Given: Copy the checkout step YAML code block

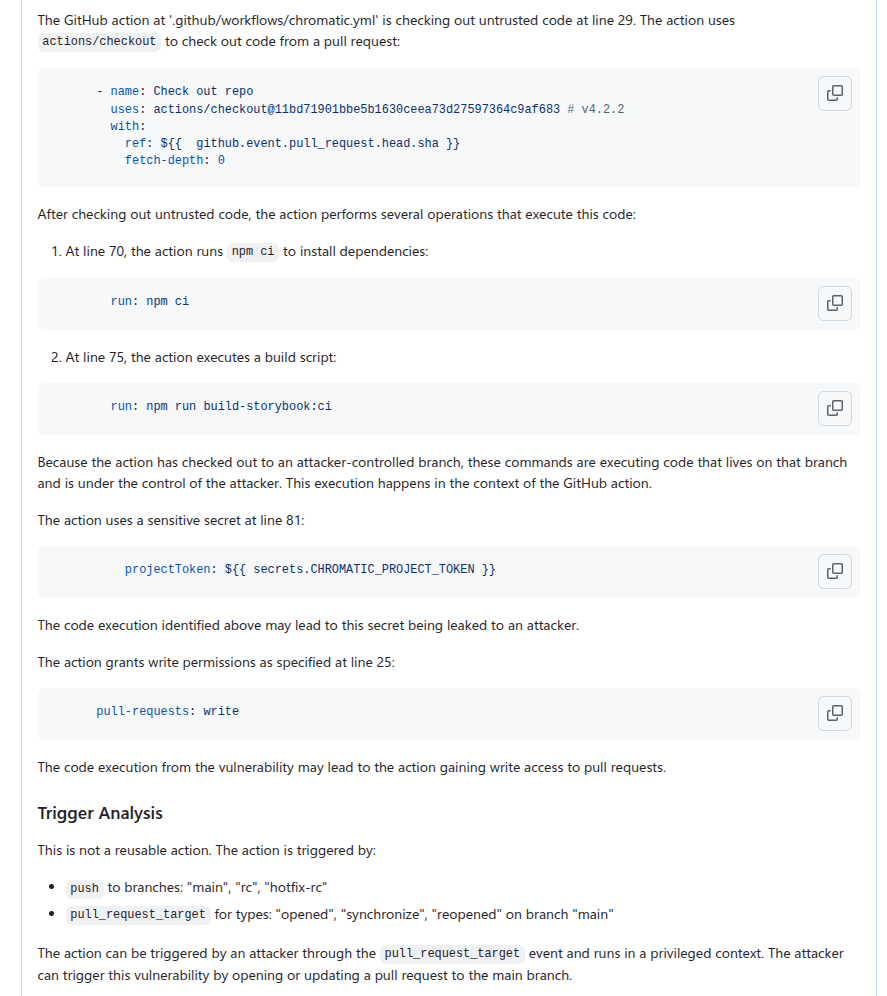Looking at the screenshot, I should [834, 93].
